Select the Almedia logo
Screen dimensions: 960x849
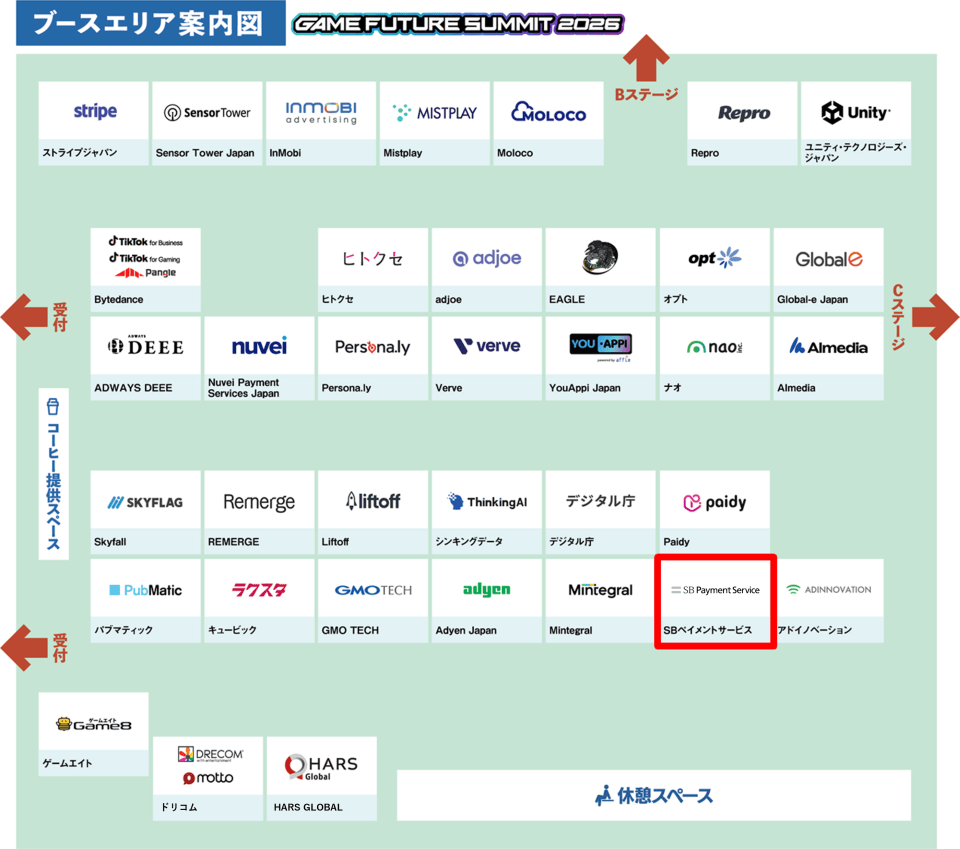(x=828, y=346)
